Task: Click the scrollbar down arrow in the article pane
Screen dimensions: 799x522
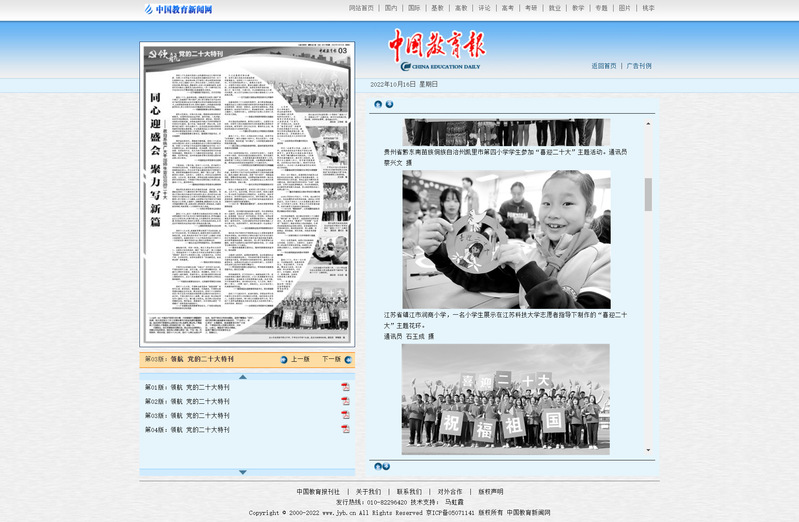Action: [648, 451]
